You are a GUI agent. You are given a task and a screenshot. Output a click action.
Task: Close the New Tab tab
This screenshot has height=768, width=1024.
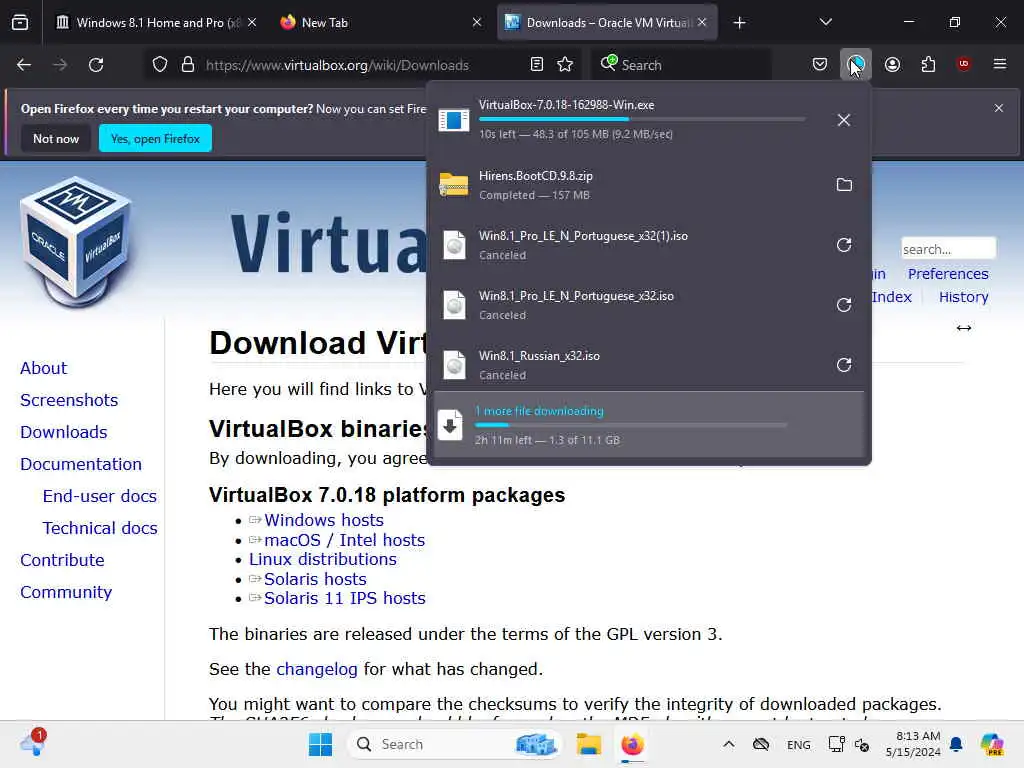point(477,22)
